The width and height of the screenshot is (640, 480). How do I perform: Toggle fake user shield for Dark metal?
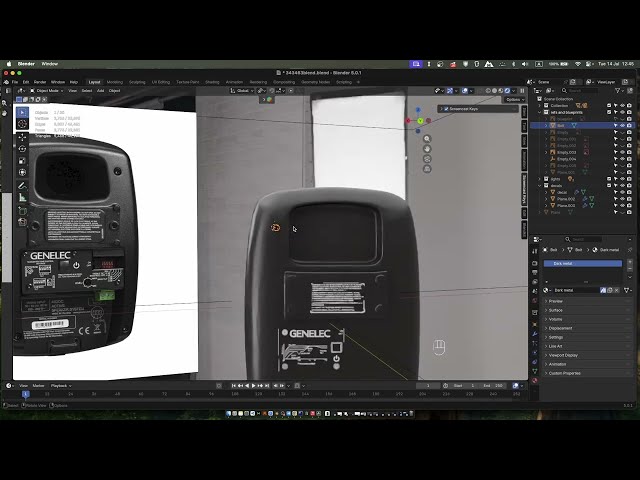coord(603,290)
